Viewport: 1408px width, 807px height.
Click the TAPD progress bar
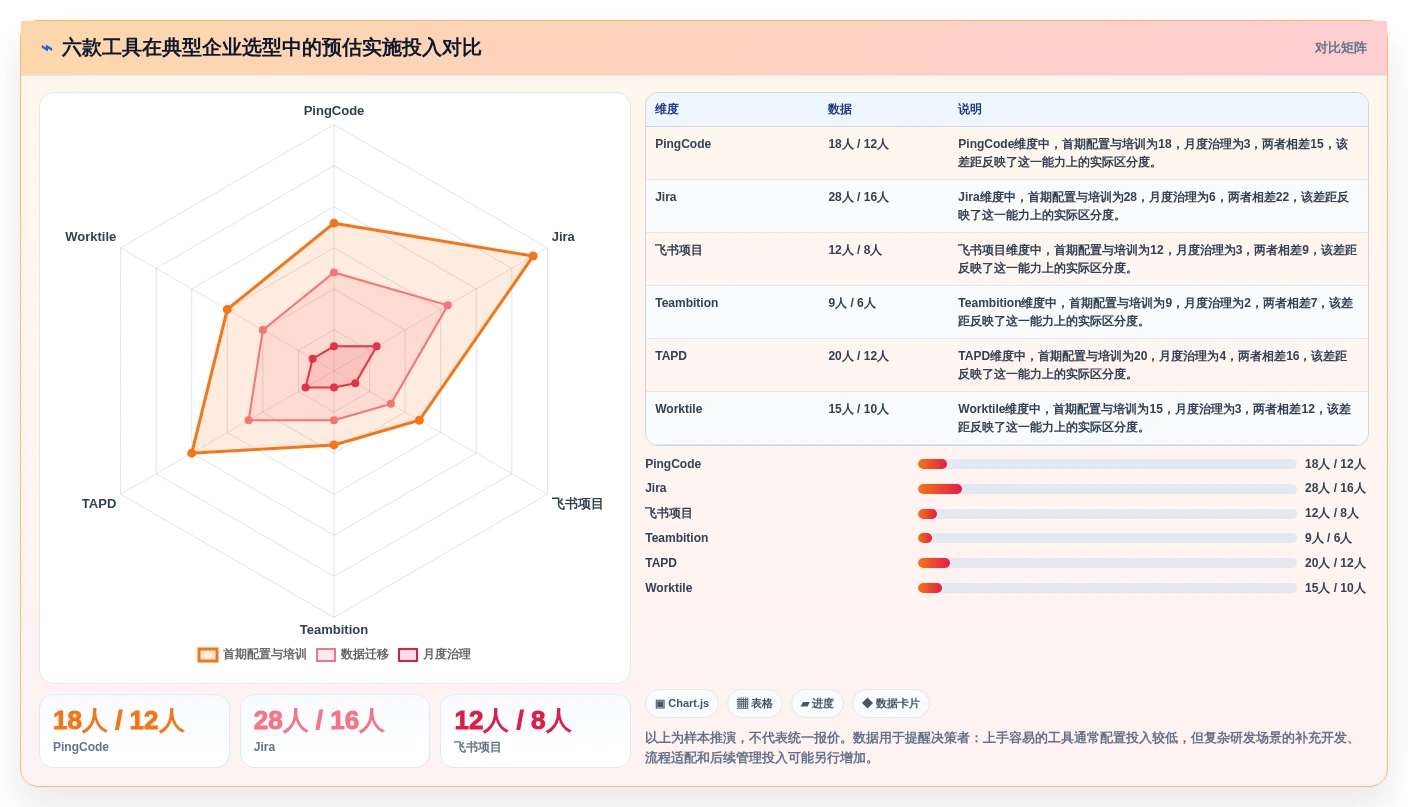(1107, 563)
